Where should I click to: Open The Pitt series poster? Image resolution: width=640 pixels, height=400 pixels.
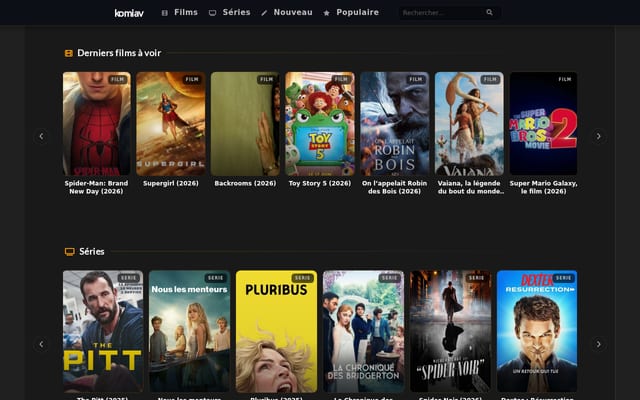coord(103,331)
